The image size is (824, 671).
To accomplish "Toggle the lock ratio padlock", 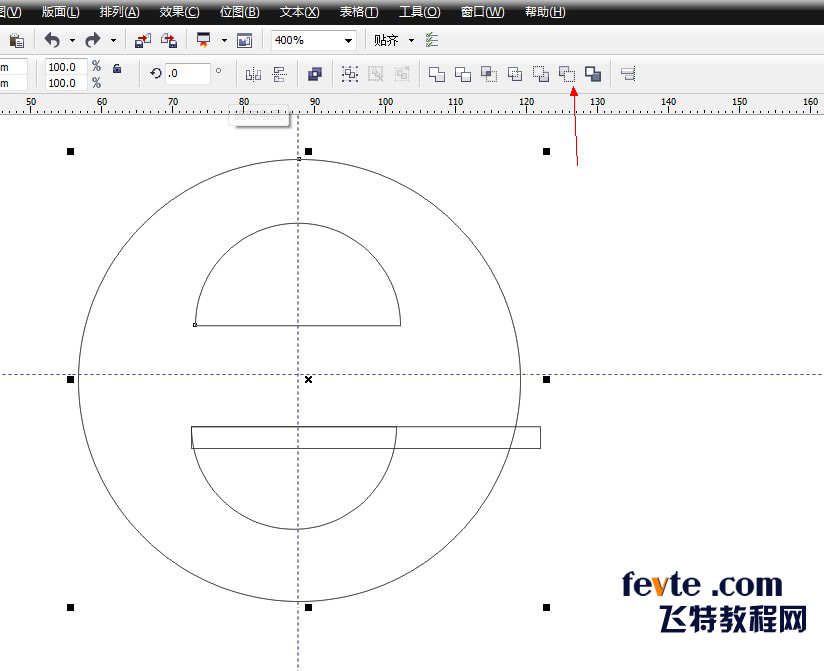I will (x=117, y=69).
